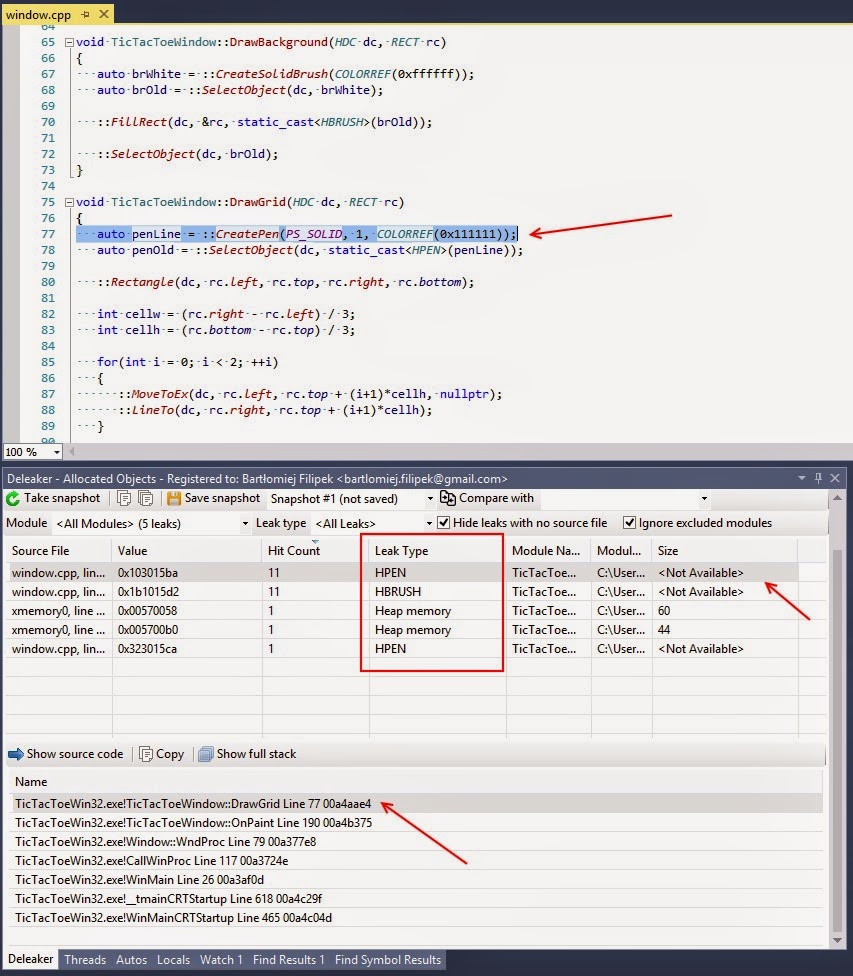Viewport: 853px width, 976px height.
Task: Open the Snapshot #1 dropdown
Action: [x=430, y=498]
